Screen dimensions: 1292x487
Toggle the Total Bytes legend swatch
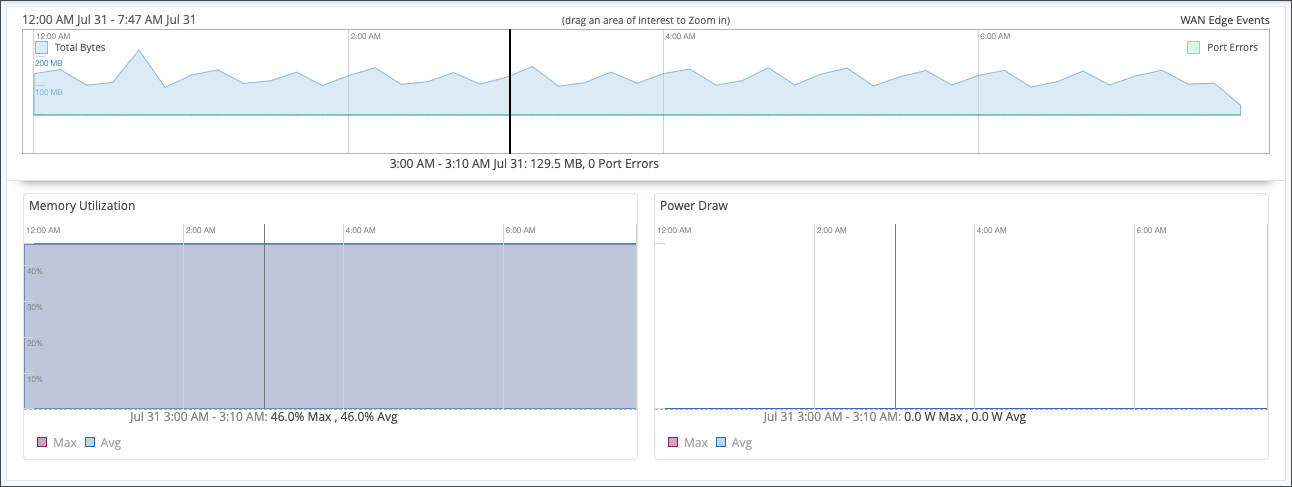(42, 47)
